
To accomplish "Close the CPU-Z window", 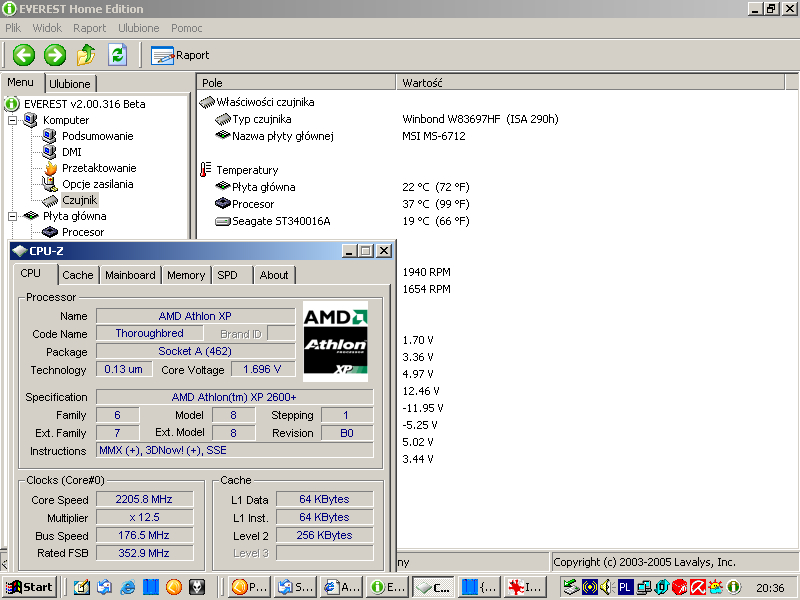I will click(x=384, y=251).
